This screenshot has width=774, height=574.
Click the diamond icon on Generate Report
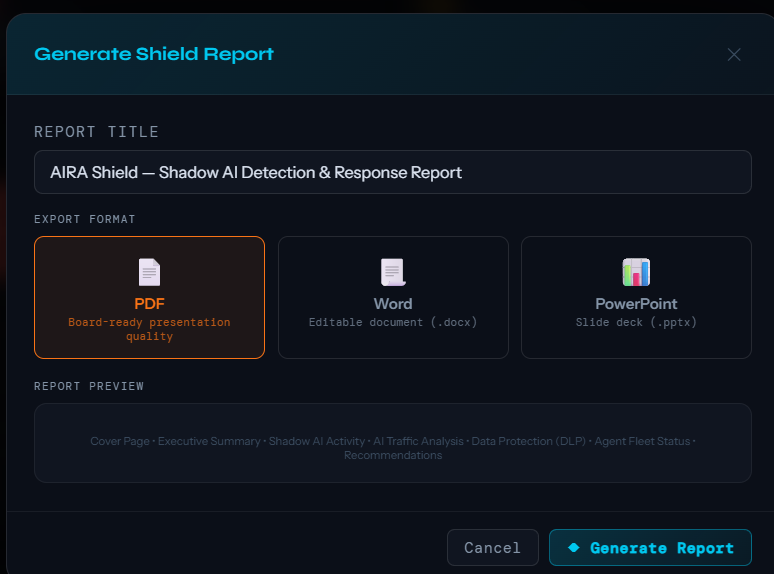[x=574, y=547]
